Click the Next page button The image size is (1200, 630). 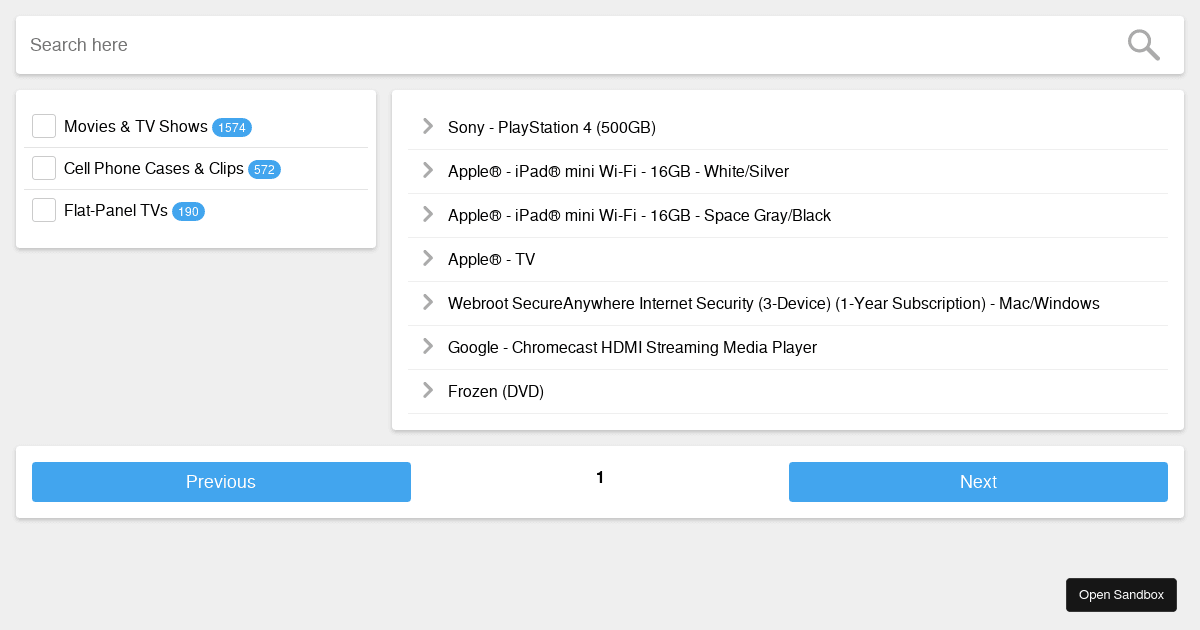pyautogui.click(x=978, y=482)
